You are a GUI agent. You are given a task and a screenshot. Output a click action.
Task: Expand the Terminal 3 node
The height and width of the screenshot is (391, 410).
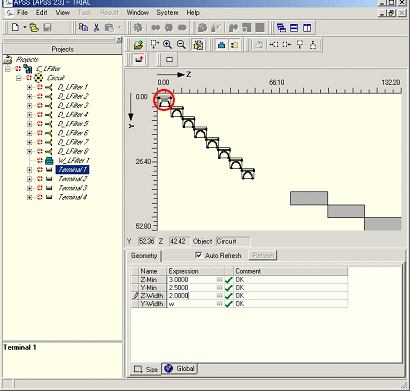point(29,188)
